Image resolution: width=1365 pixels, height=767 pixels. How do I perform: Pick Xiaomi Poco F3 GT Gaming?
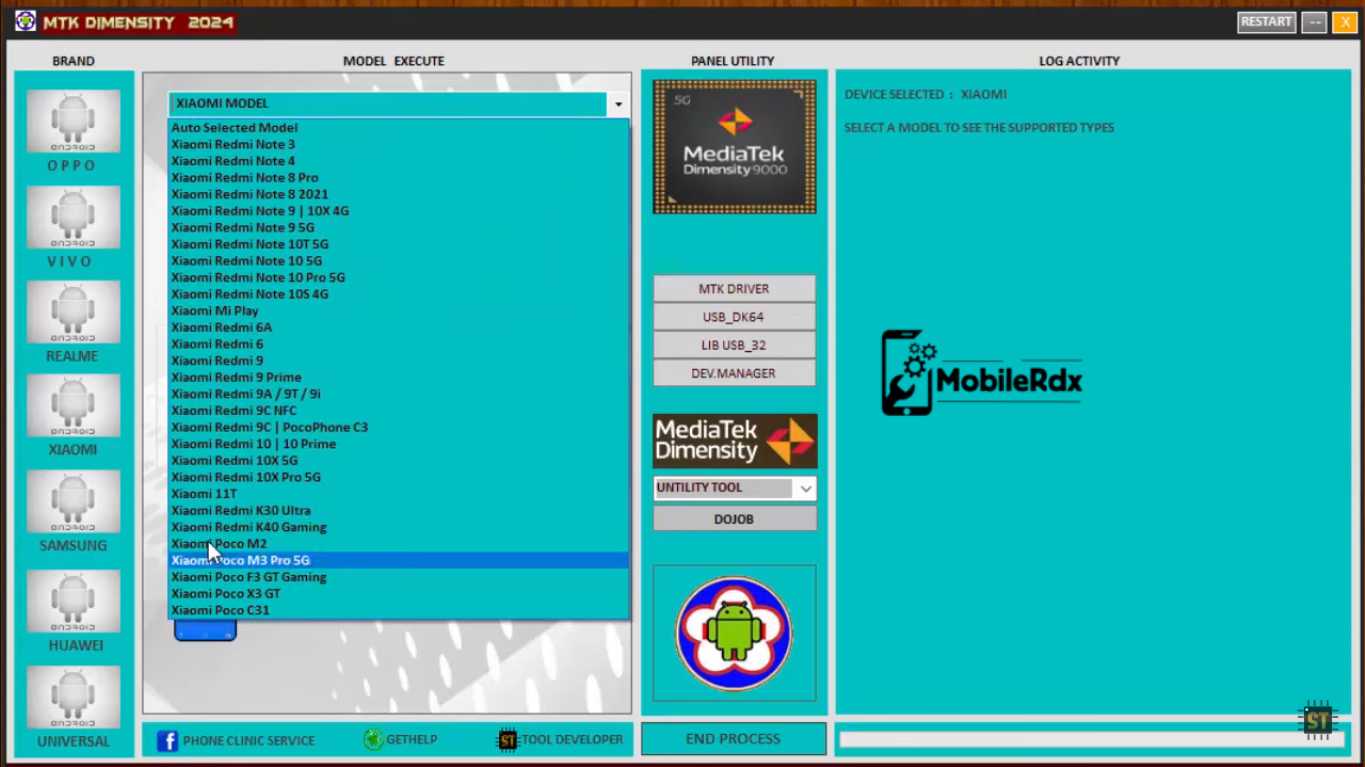398,578
